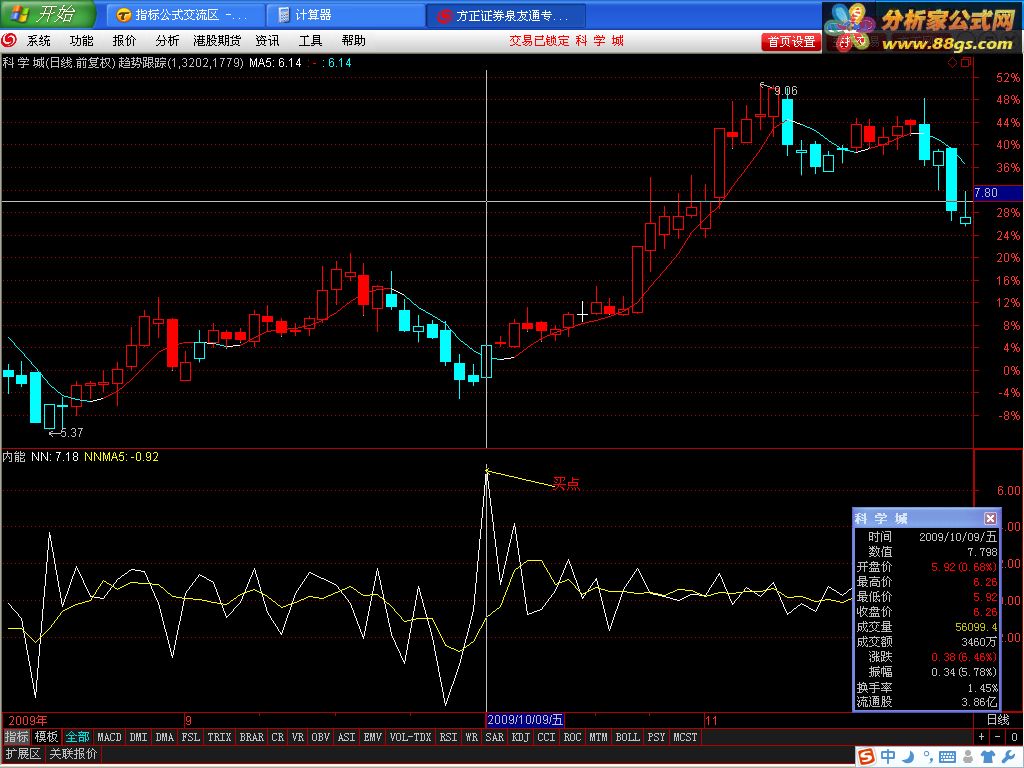Switch indicator to BRAR
Screen dimensions: 1024x768
click(x=251, y=737)
